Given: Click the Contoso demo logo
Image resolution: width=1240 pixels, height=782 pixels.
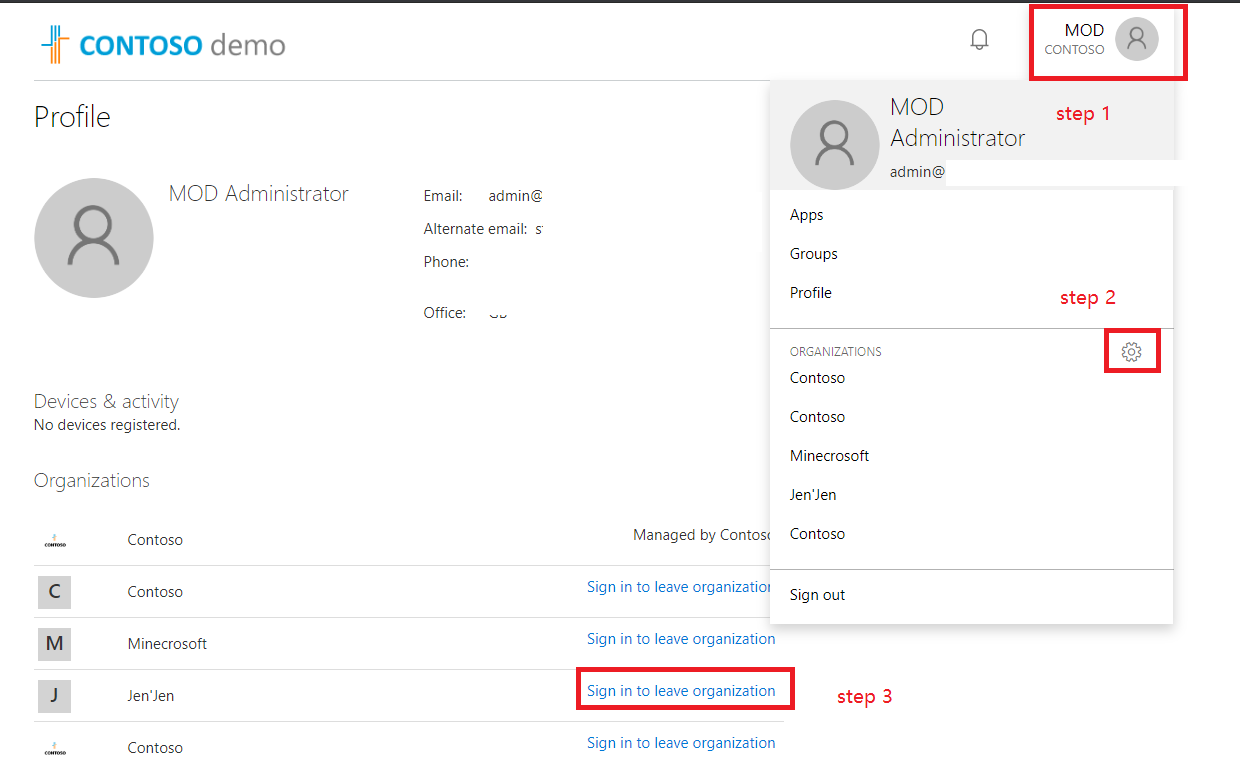Looking at the screenshot, I should tap(163, 45).
